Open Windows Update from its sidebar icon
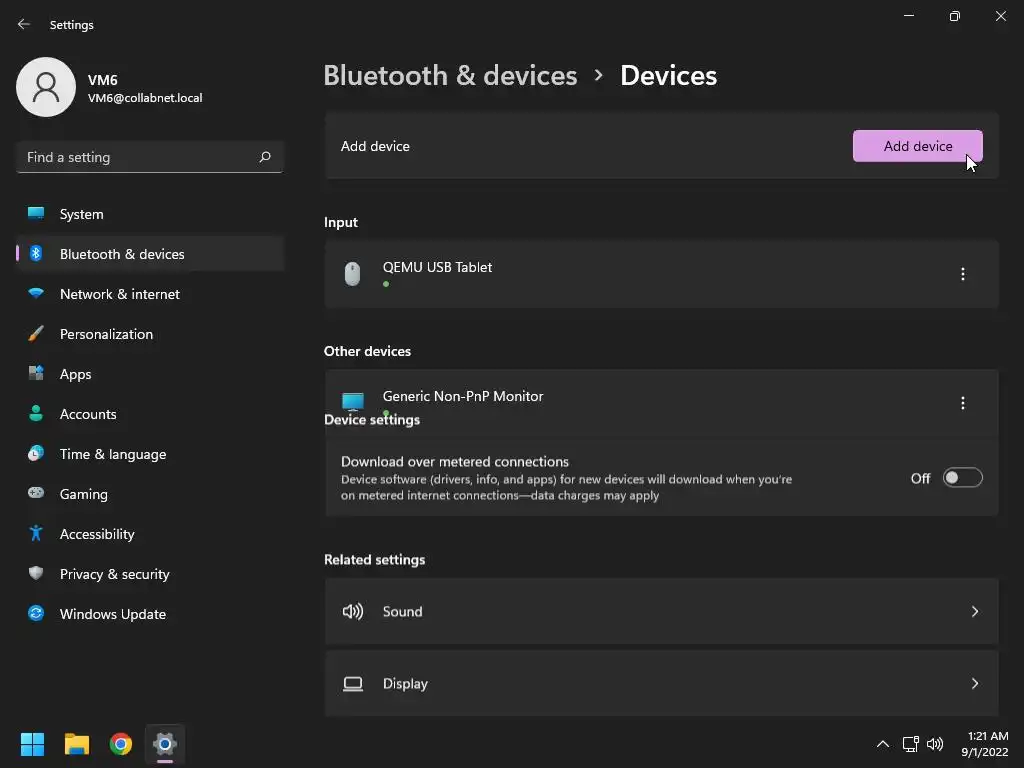Screen dimensions: 1024x768 tap(36, 614)
